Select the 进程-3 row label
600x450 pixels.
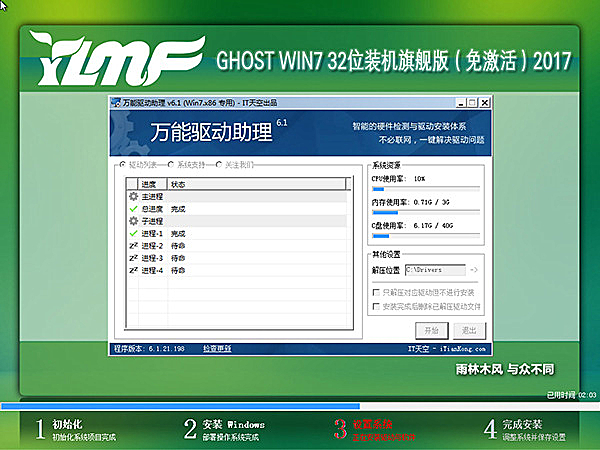152,258
